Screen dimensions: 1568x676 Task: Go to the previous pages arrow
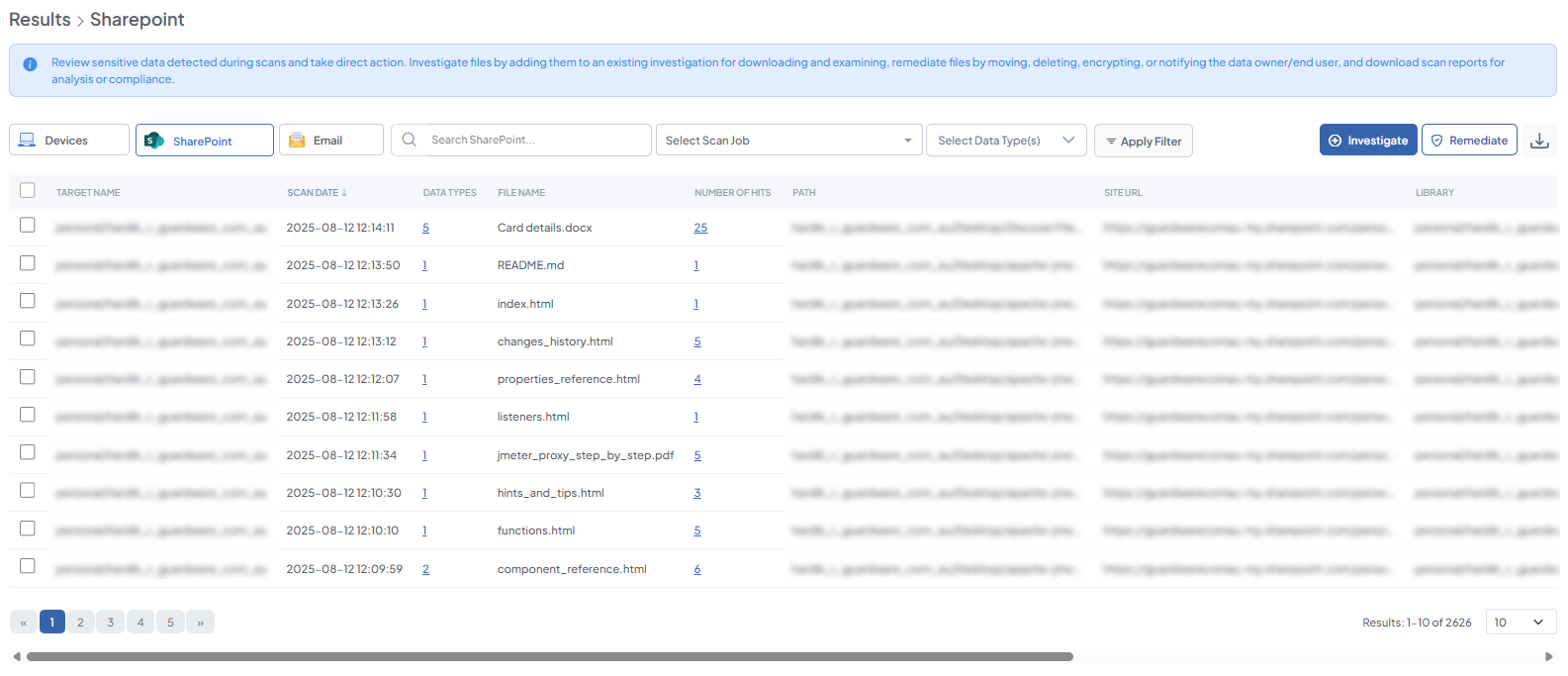[23, 623]
